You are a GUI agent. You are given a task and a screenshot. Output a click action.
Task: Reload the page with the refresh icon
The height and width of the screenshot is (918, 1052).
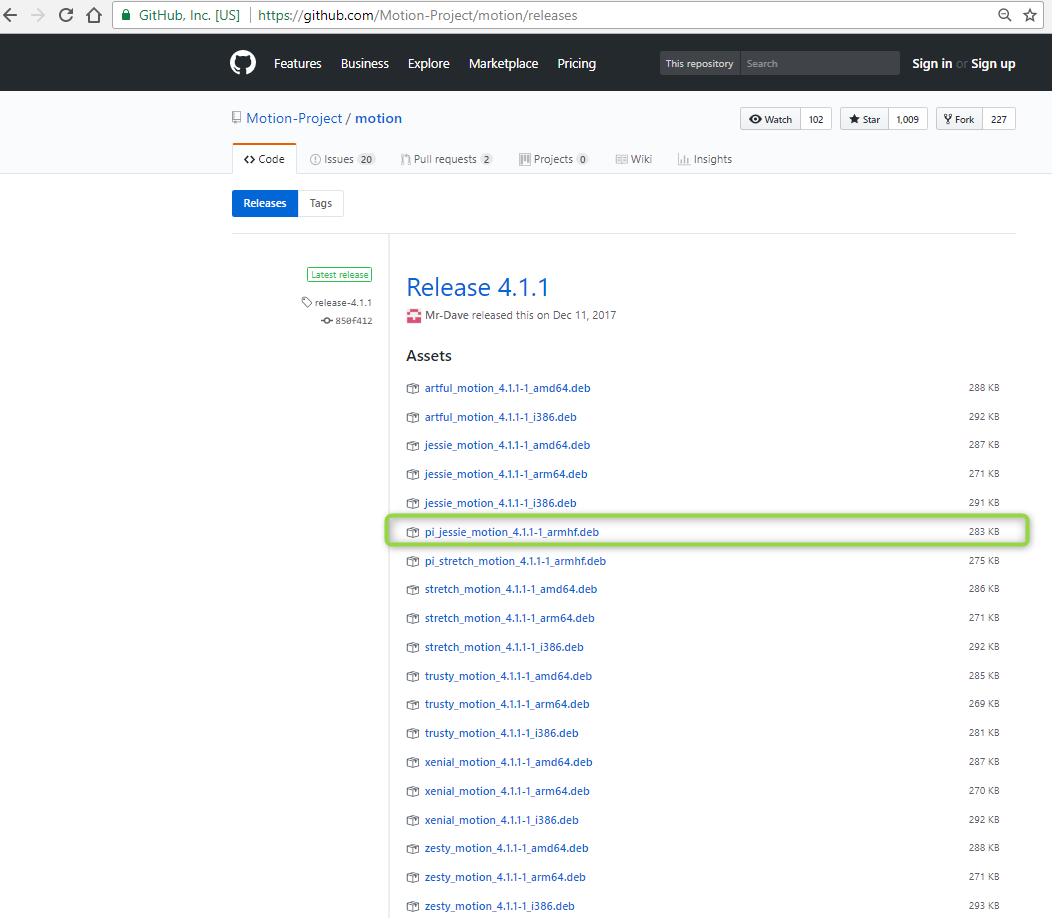(x=66, y=15)
